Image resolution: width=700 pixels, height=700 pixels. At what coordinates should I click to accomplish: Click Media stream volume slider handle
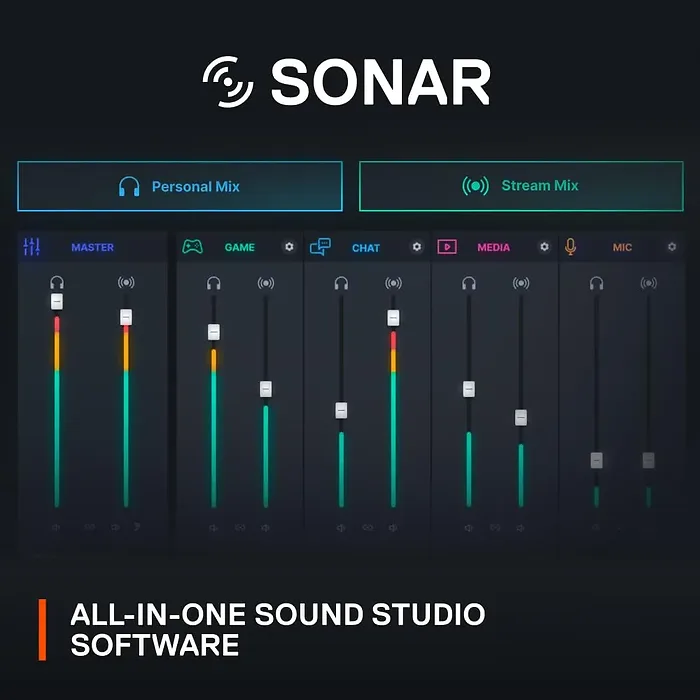coord(520,417)
